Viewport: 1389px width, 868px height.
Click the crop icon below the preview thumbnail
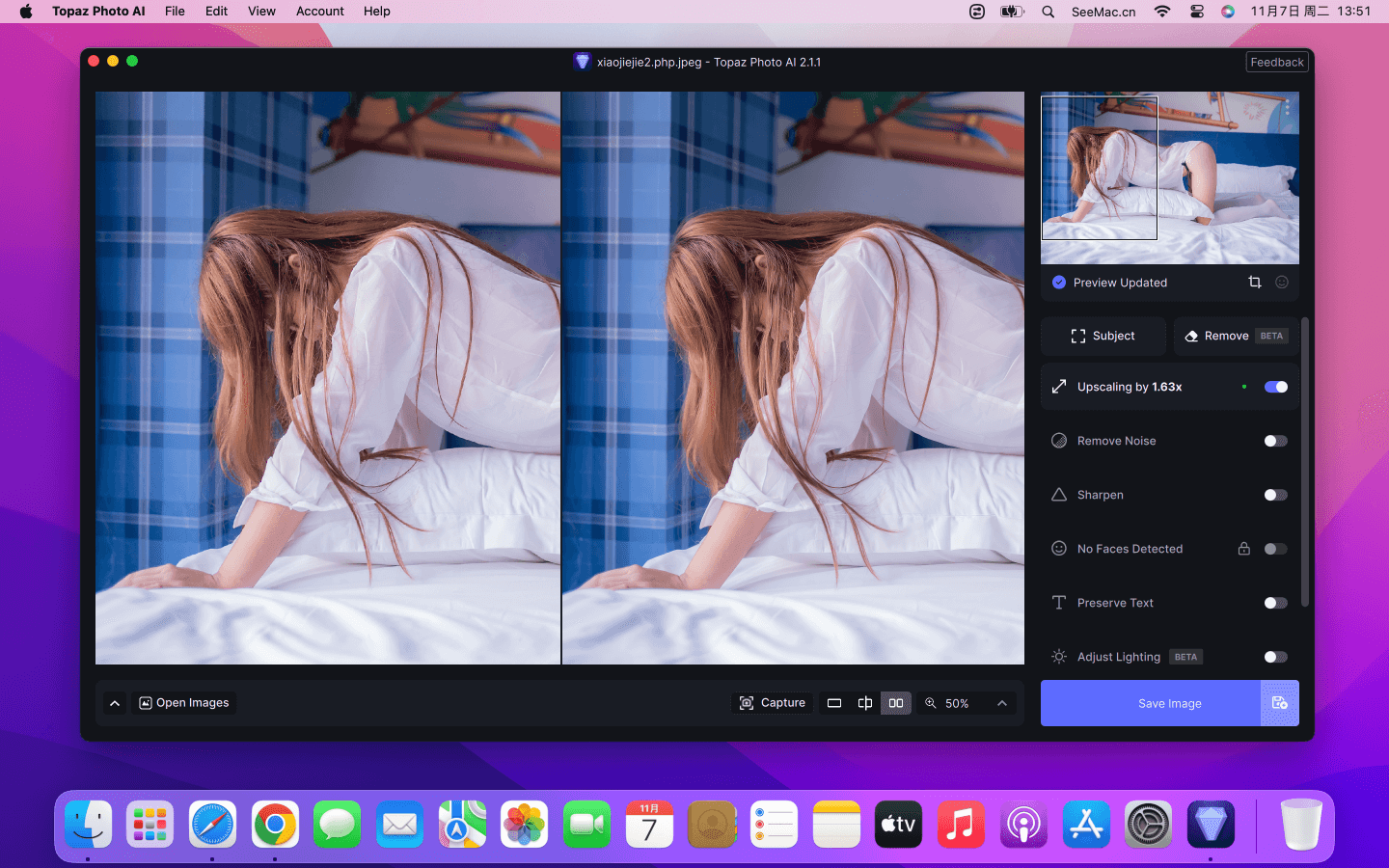coord(1254,283)
